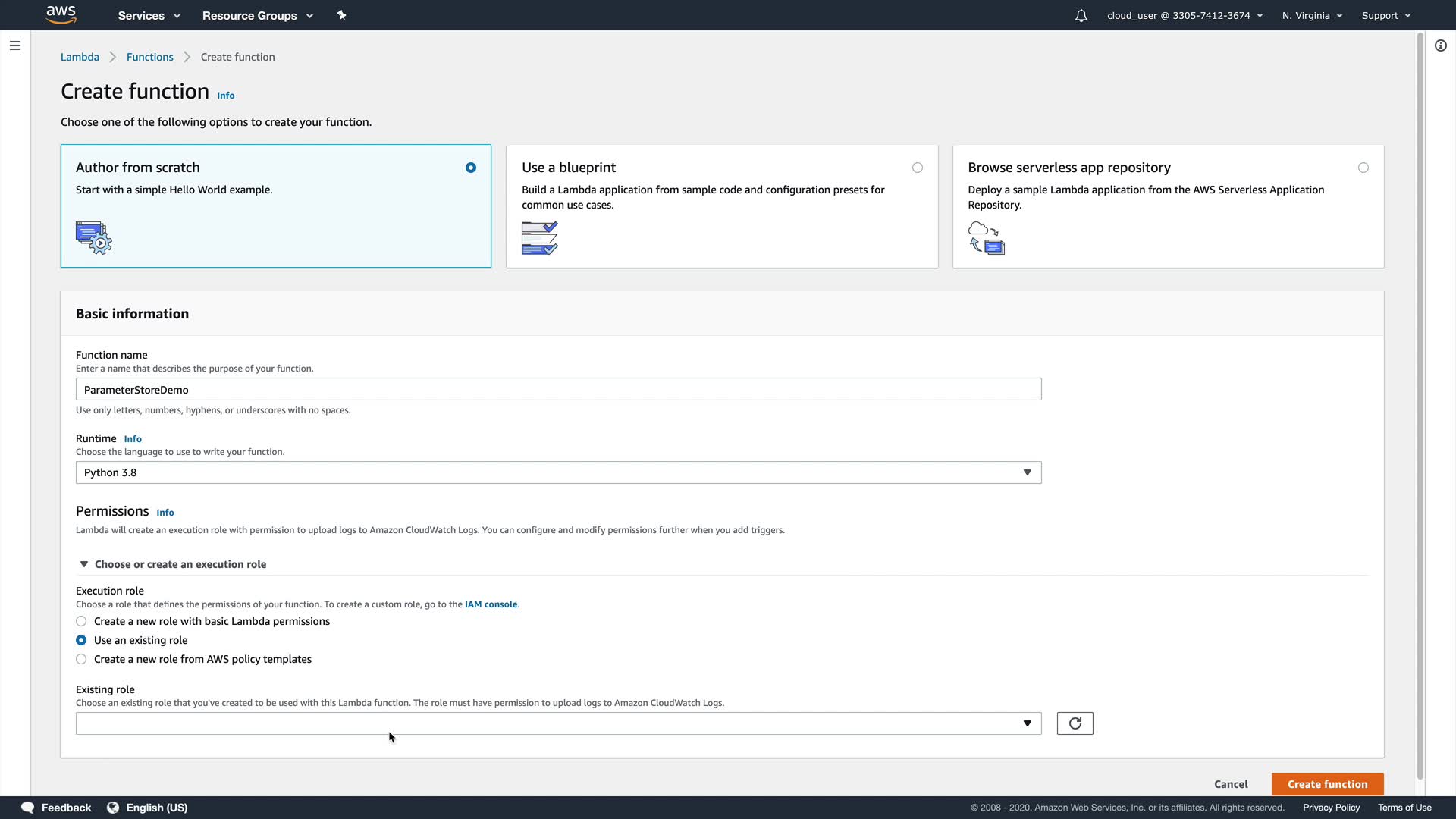Screen dimensions: 1456x819
Task: Click the info panel icon at top right
Action: pos(1440,45)
